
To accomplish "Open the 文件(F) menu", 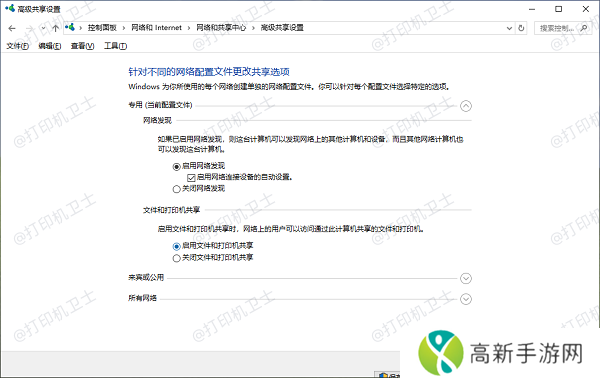I will coord(17,46).
